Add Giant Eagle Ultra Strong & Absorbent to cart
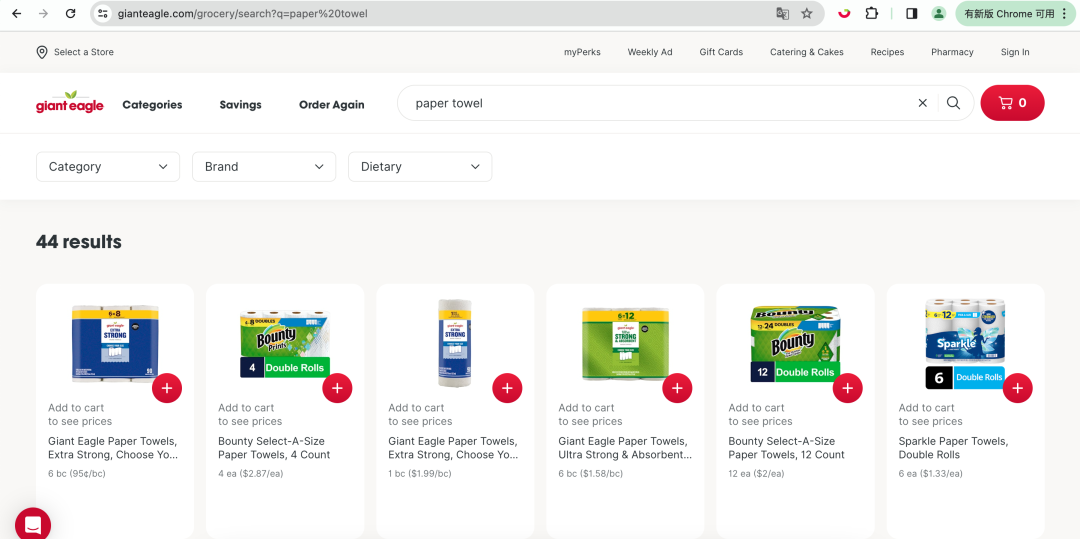 coord(677,388)
